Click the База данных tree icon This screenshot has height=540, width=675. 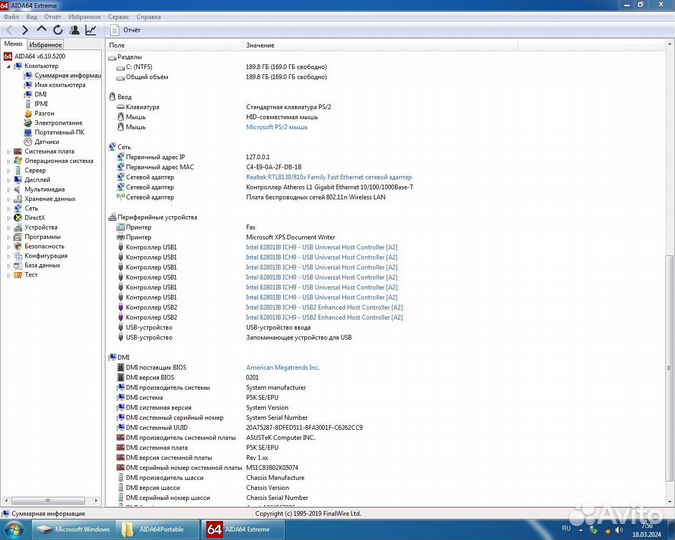pyautogui.click(x=18, y=265)
